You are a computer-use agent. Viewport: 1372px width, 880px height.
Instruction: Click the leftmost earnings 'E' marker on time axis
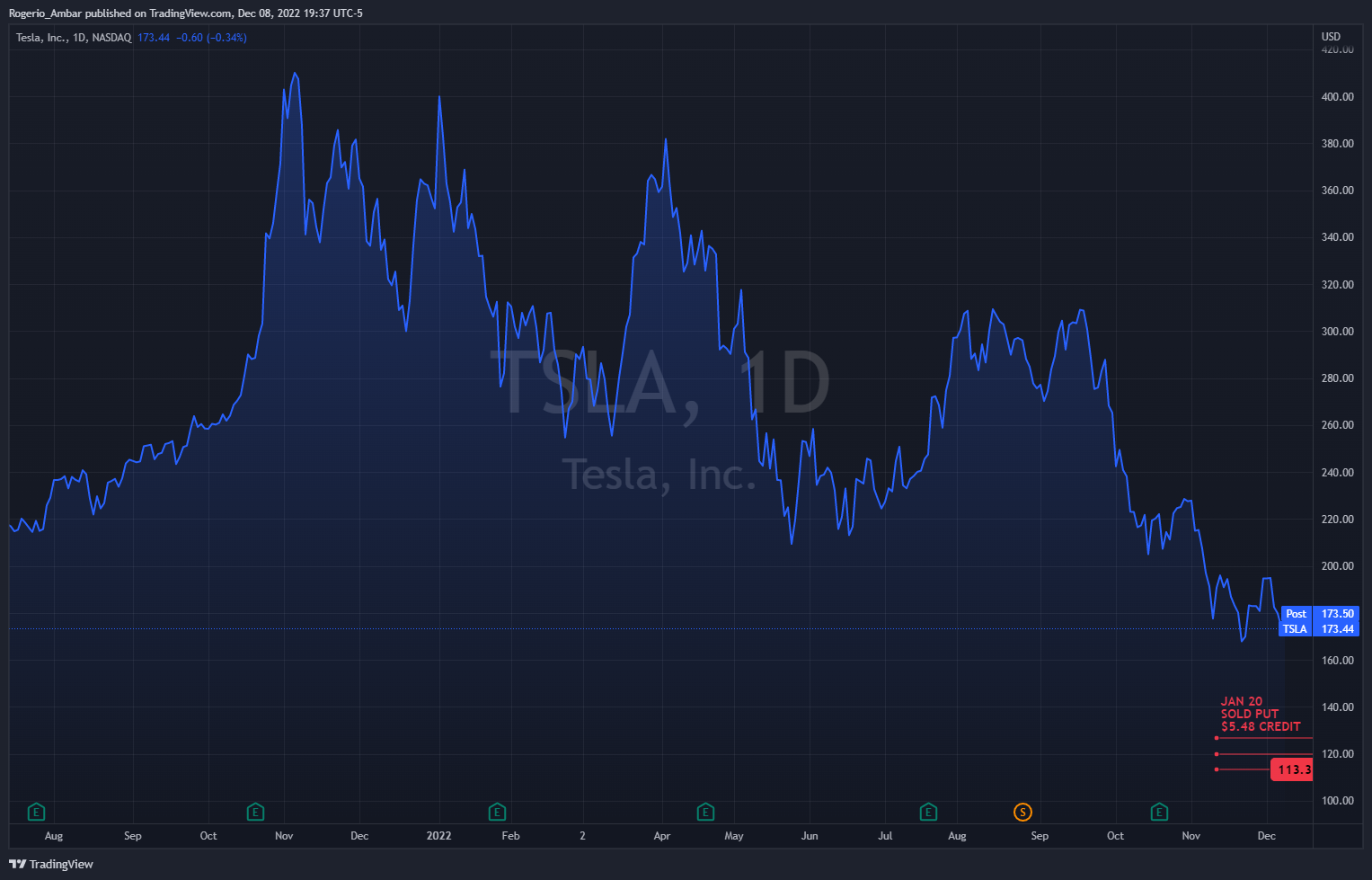tap(36, 813)
